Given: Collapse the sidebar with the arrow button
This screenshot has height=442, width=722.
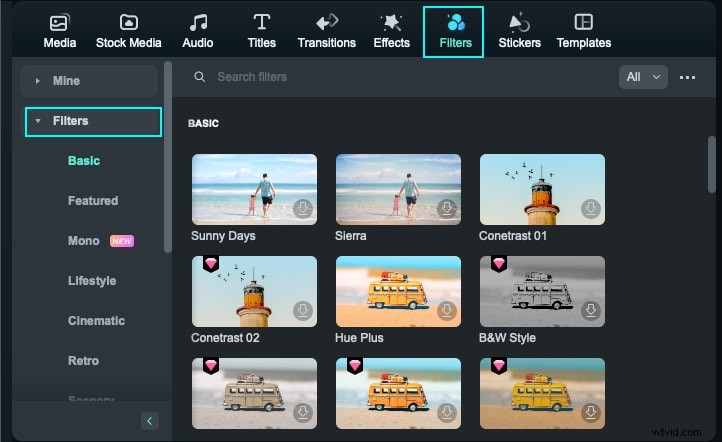Looking at the screenshot, I should tap(149, 421).
